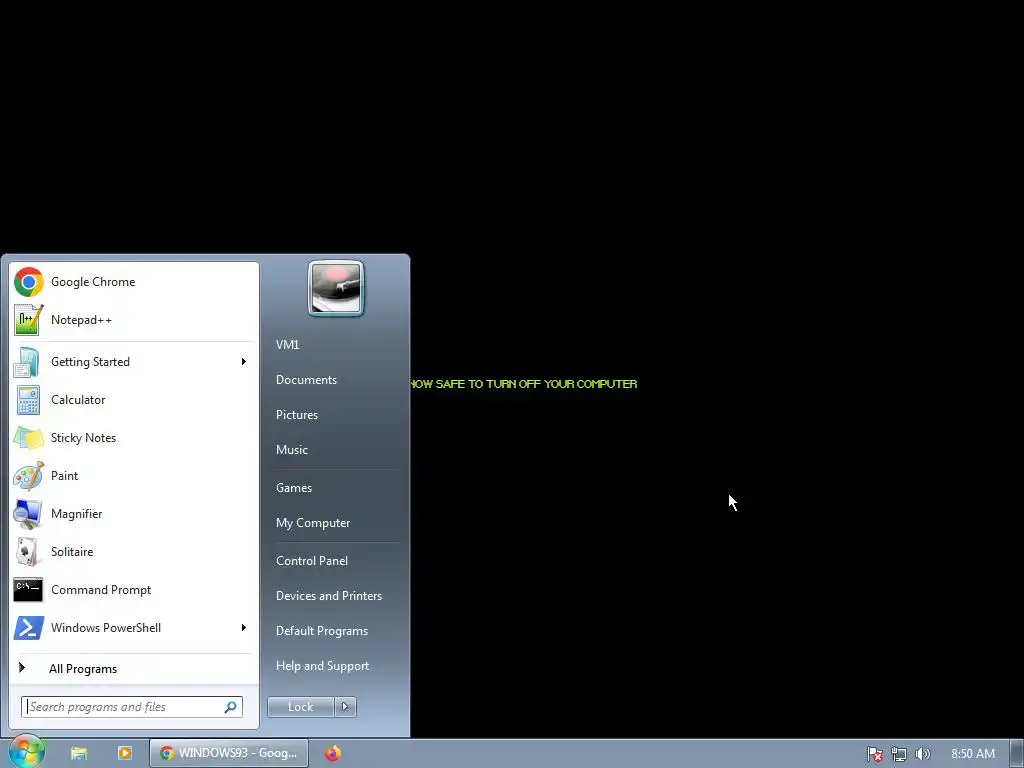Open Windows PowerShell icon

click(x=29, y=628)
